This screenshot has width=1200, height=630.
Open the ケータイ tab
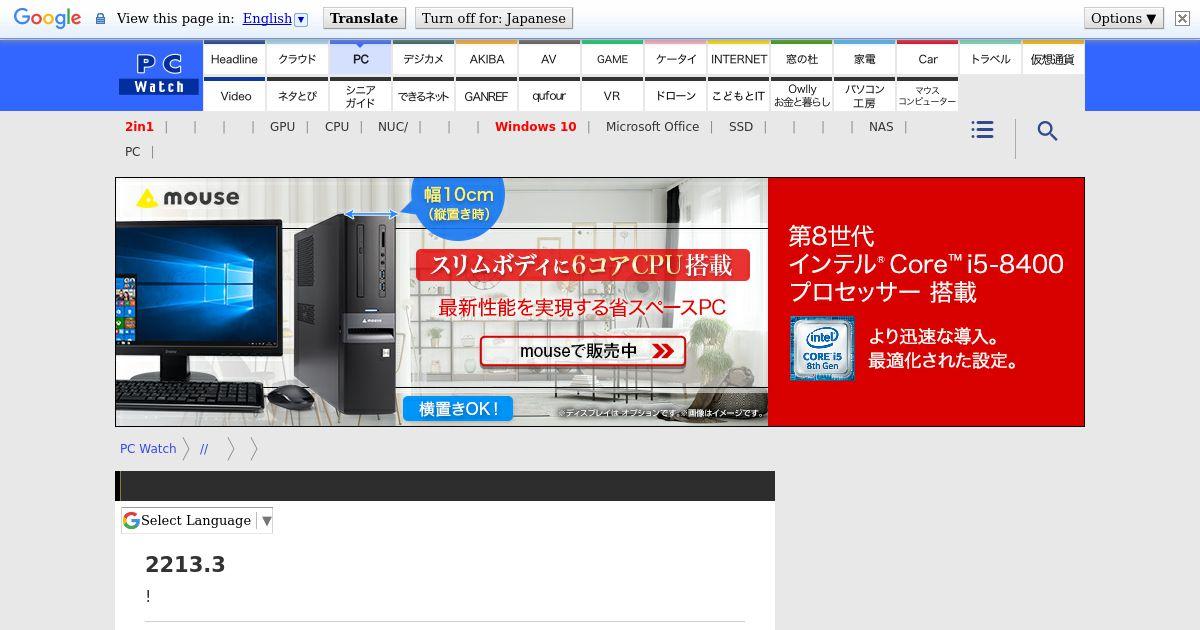tap(675, 59)
